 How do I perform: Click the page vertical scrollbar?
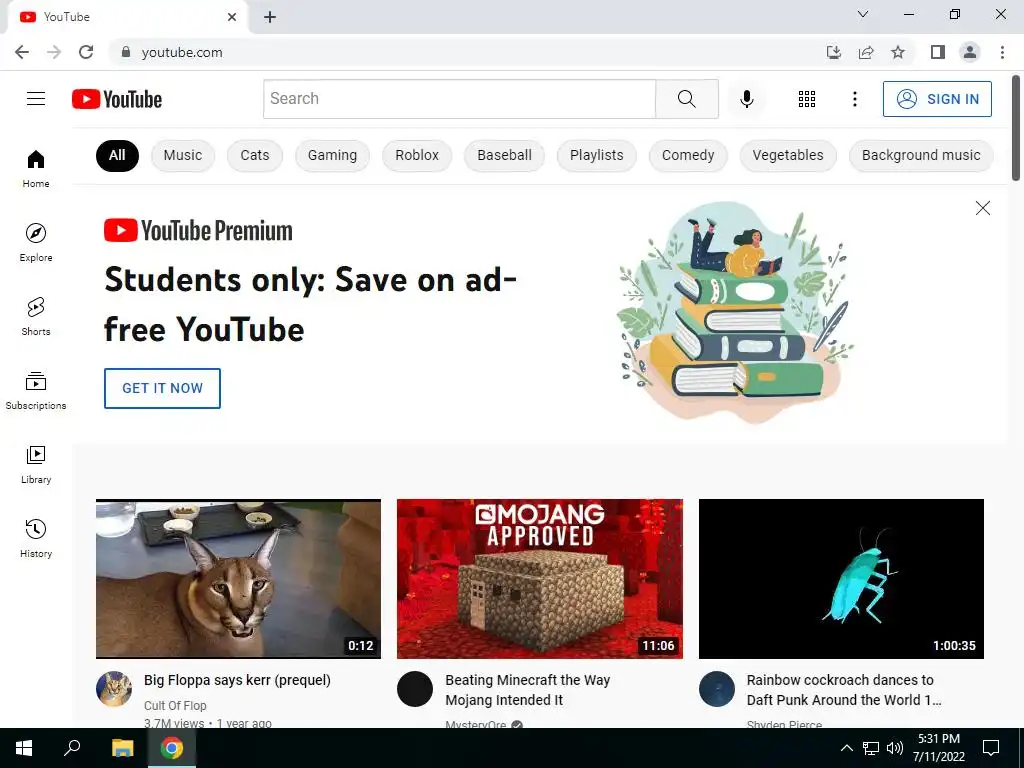(x=1016, y=128)
